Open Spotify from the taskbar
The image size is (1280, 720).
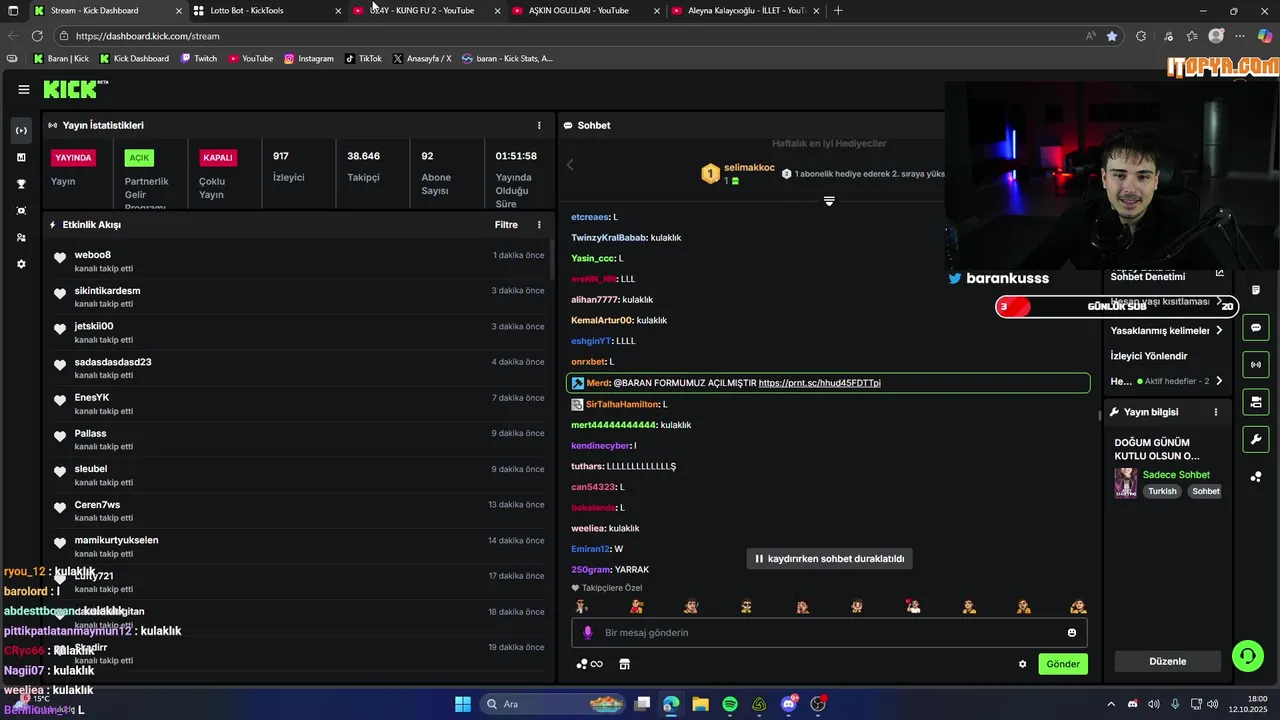(x=730, y=704)
